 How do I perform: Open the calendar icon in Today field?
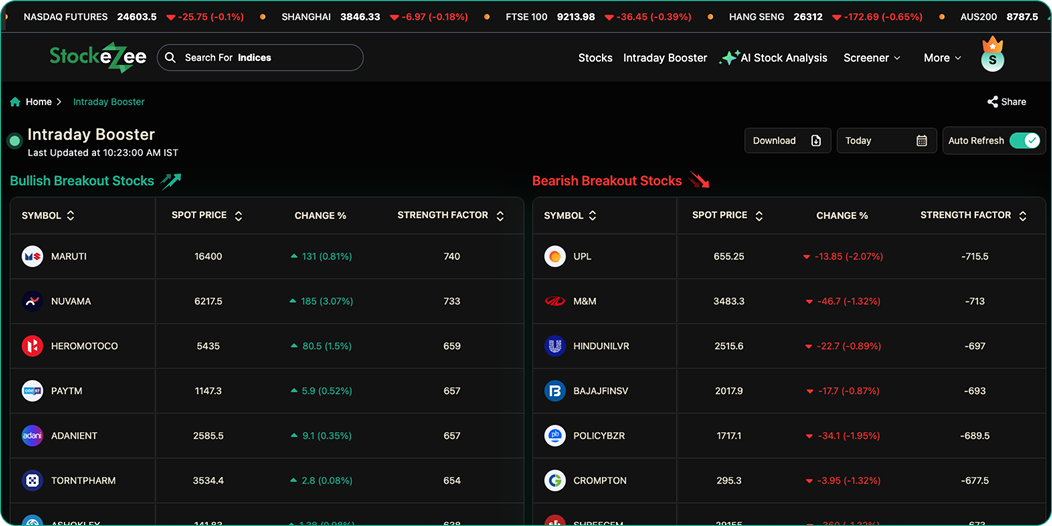tap(922, 141)
